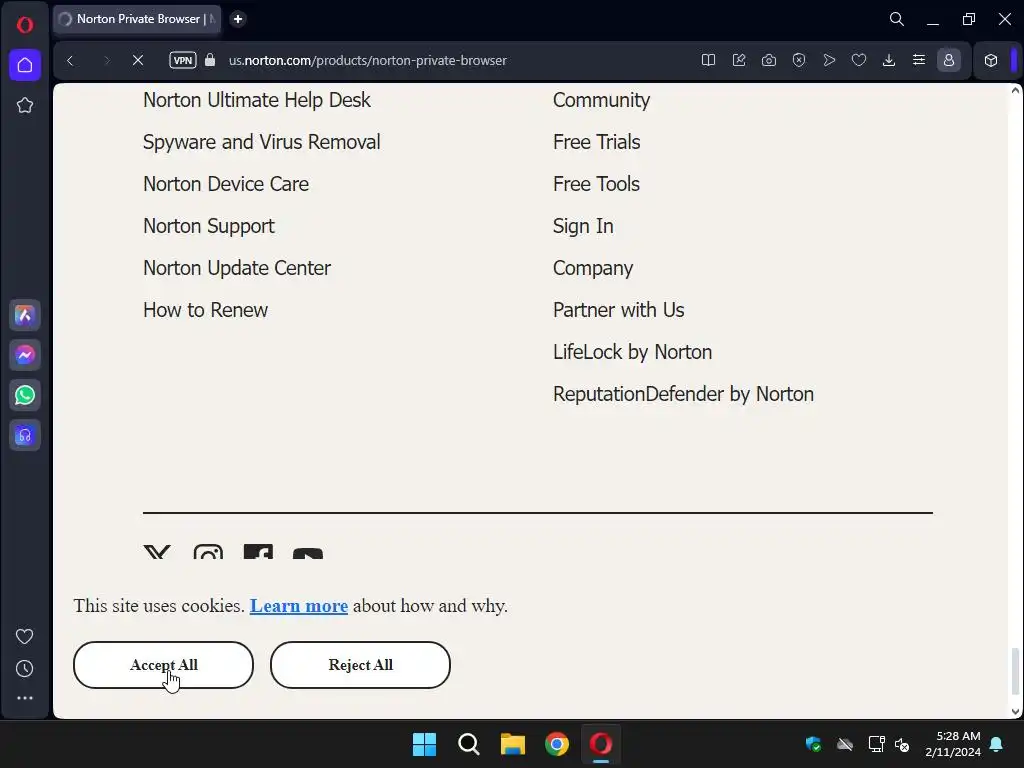This screenshot has width=1024, height=768.
Task: View site security lock information
Action: (210, 60)
